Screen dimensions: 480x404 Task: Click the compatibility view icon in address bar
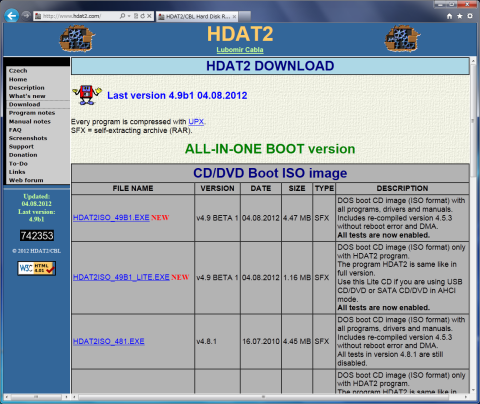(136, 16)
